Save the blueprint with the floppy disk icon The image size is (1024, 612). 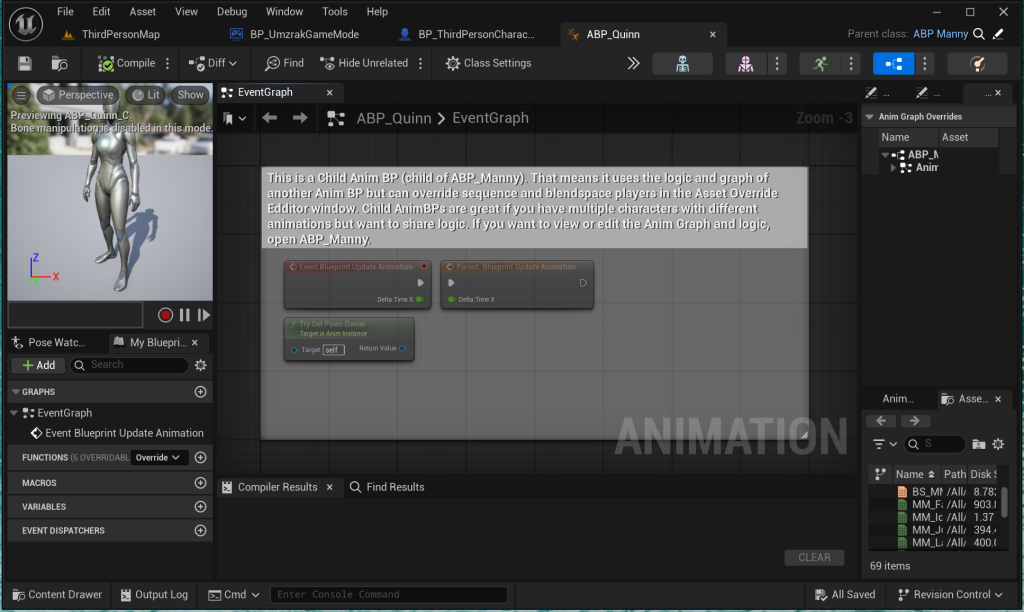[25, 63]
